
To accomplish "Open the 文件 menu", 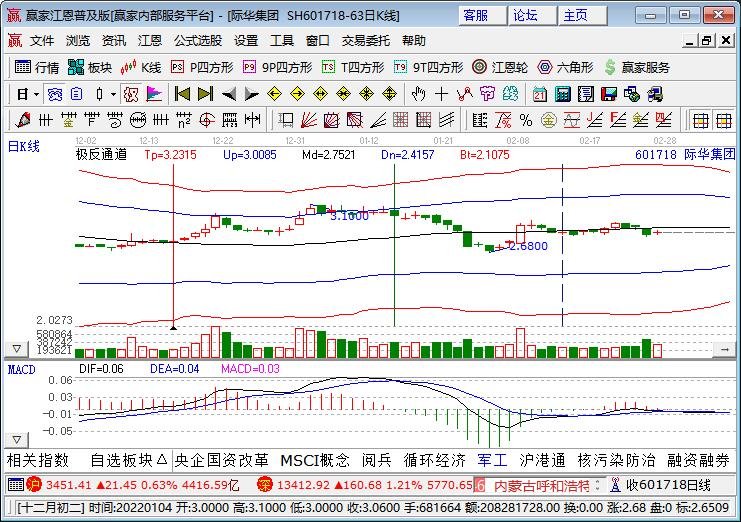I will [42, 41].
